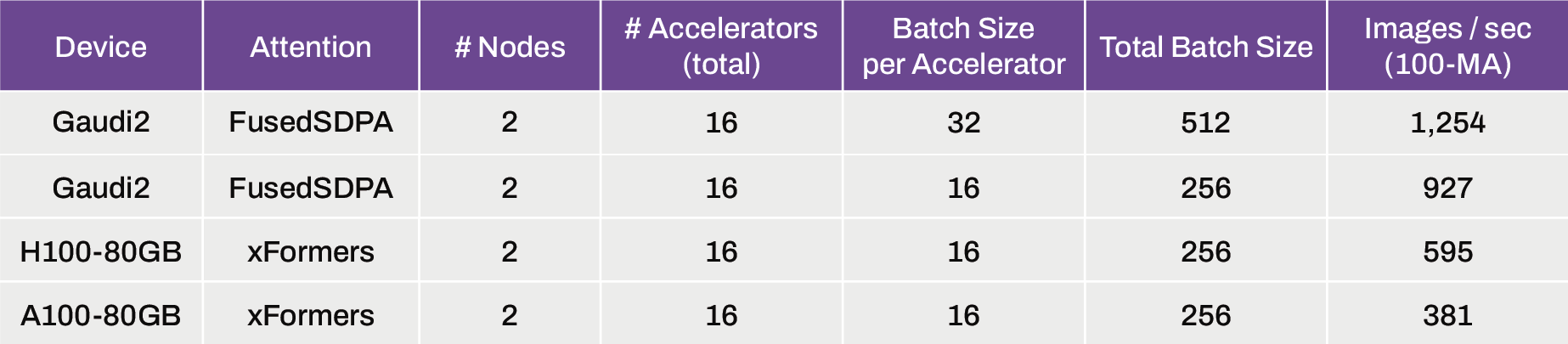Click the Attention column header
Viewport: 1568px width, 344px height.
click(311, 47)
